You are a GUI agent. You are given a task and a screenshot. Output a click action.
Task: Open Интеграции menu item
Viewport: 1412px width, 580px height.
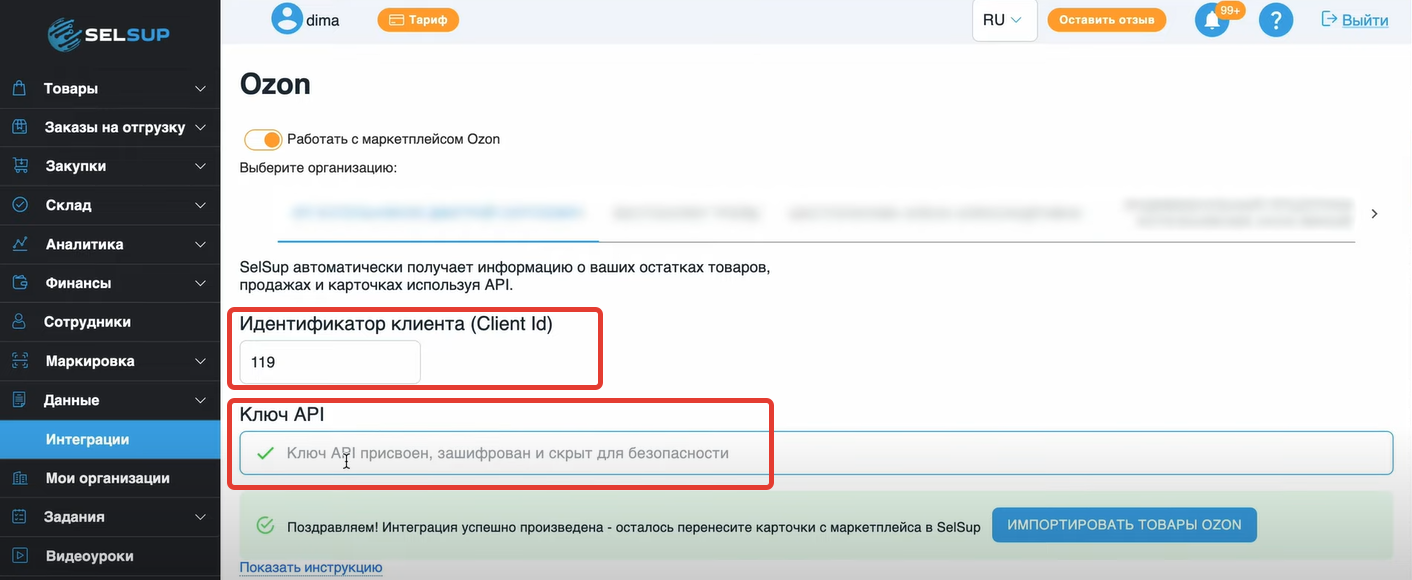tap(110, 439)
